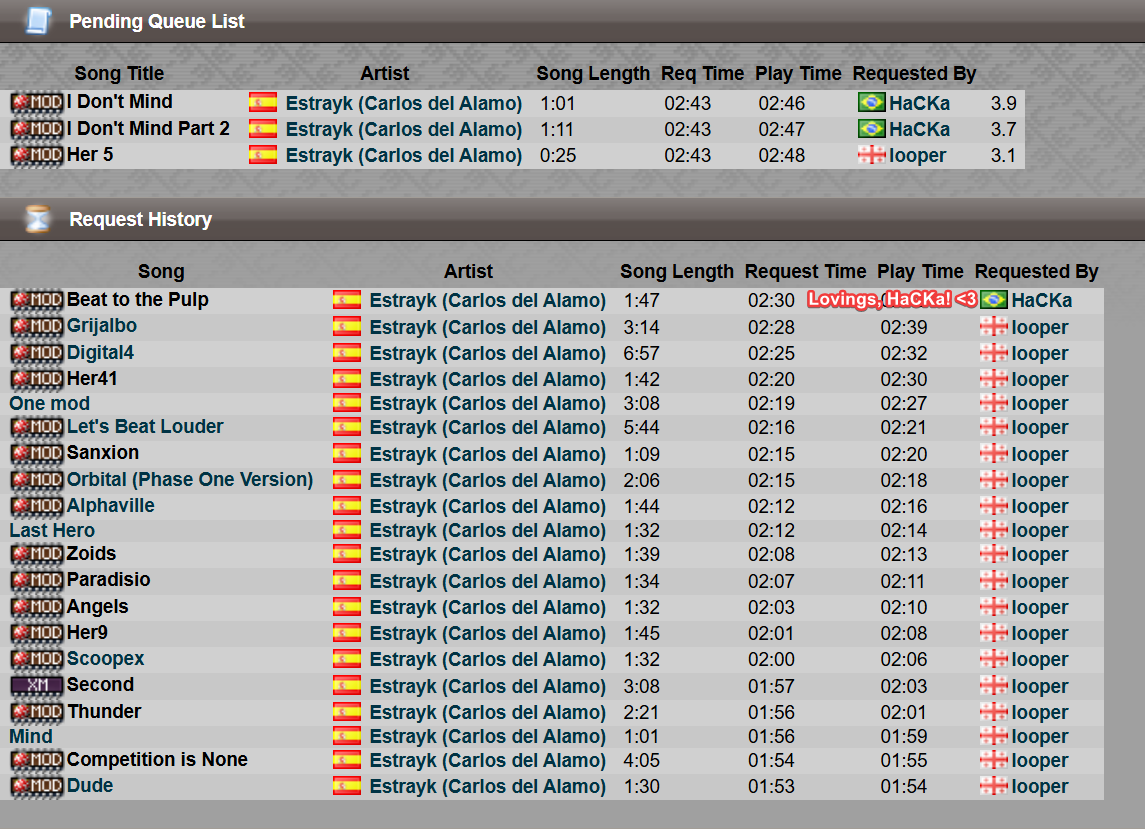Open looper's profile in the Her 5 row
1145x829 pixels.
pos(917,156)
